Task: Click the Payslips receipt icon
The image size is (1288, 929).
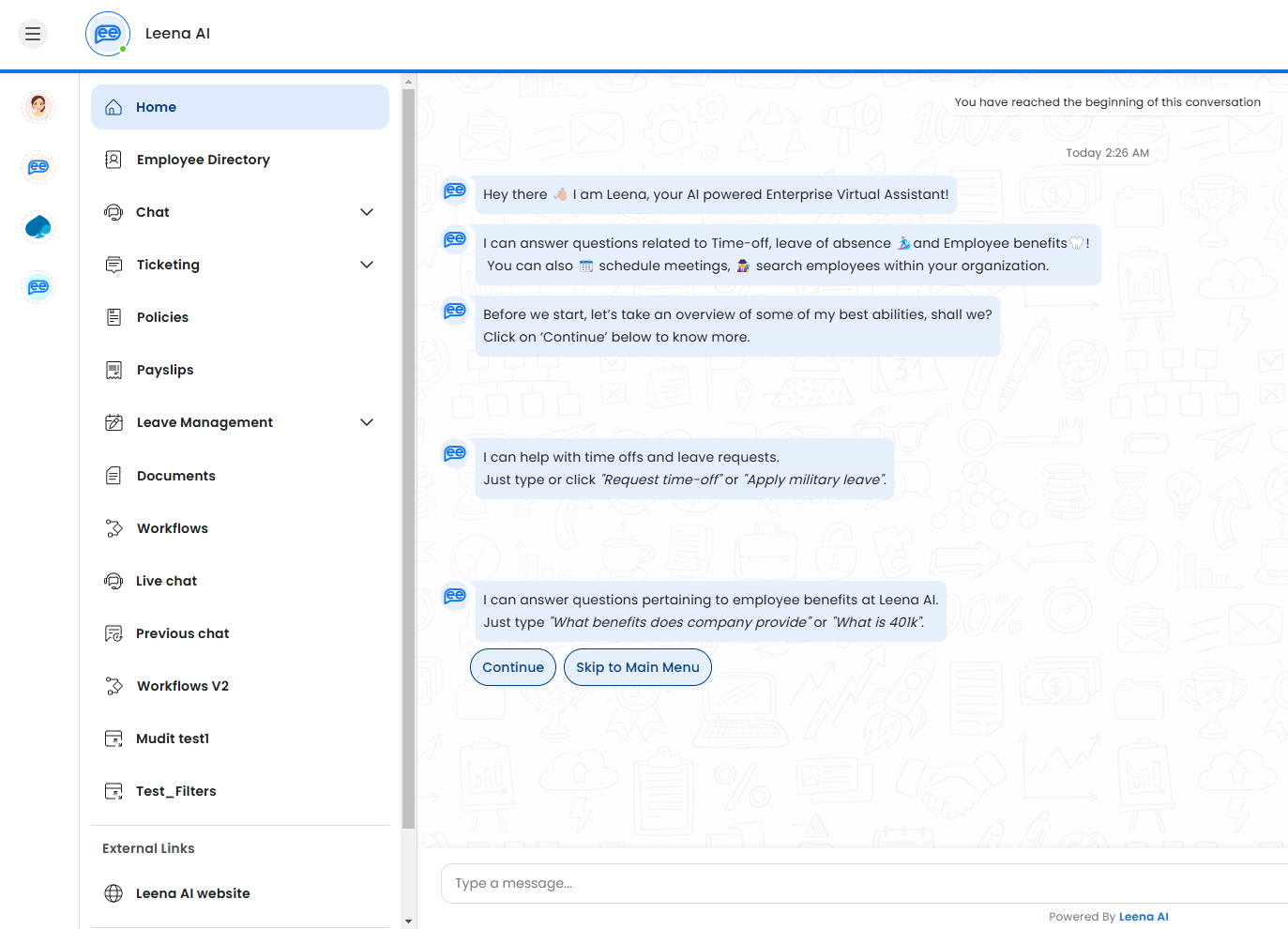Action: 114,370
